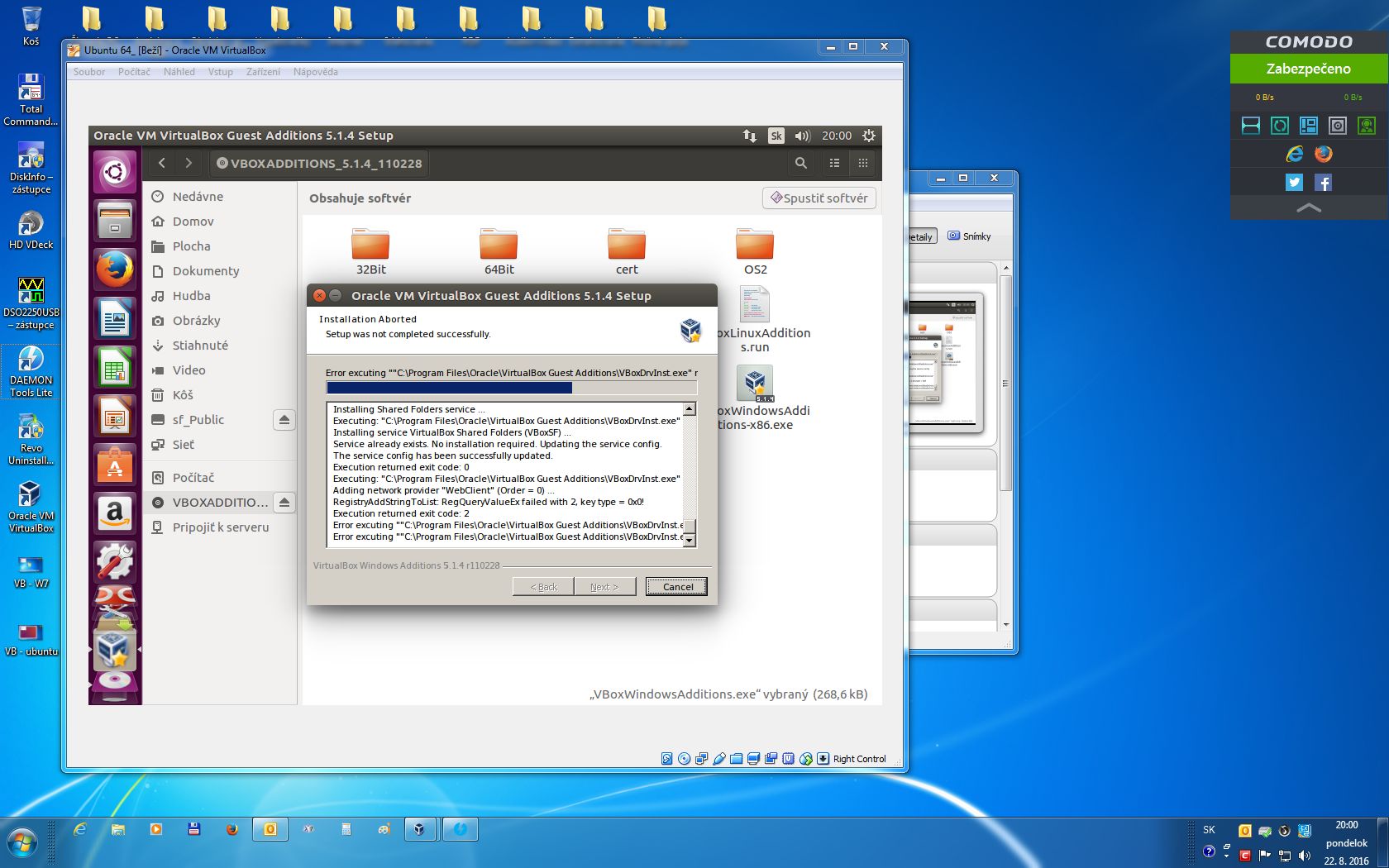Image resolution: width=1389 pixels, height=868 pixels.
Task: Open the 32Bit folder
Action: tap(370, 251)
